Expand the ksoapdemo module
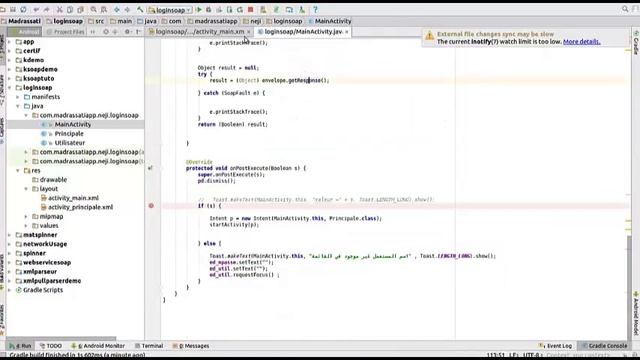 click(x=10, y=69)
